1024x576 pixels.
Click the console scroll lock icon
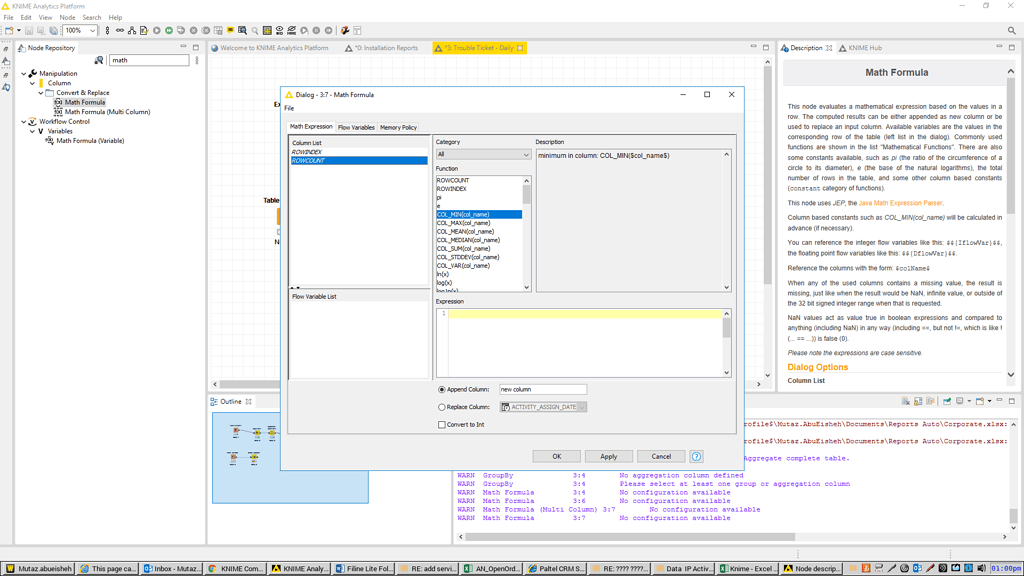tap(918, 401)
